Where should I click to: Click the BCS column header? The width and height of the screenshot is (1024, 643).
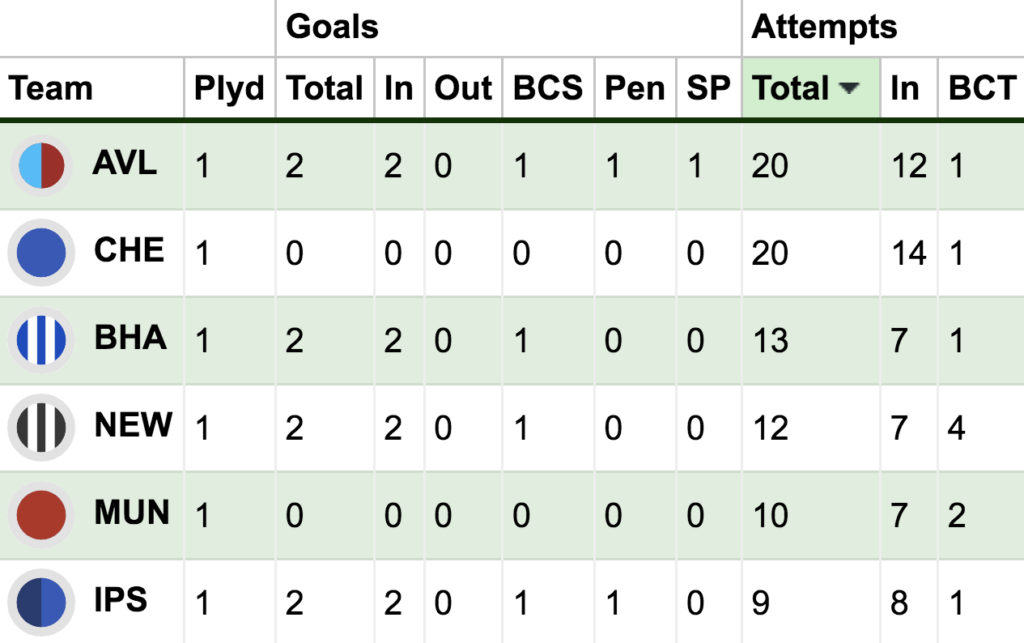pyautogui.click(x=548, y=89)
